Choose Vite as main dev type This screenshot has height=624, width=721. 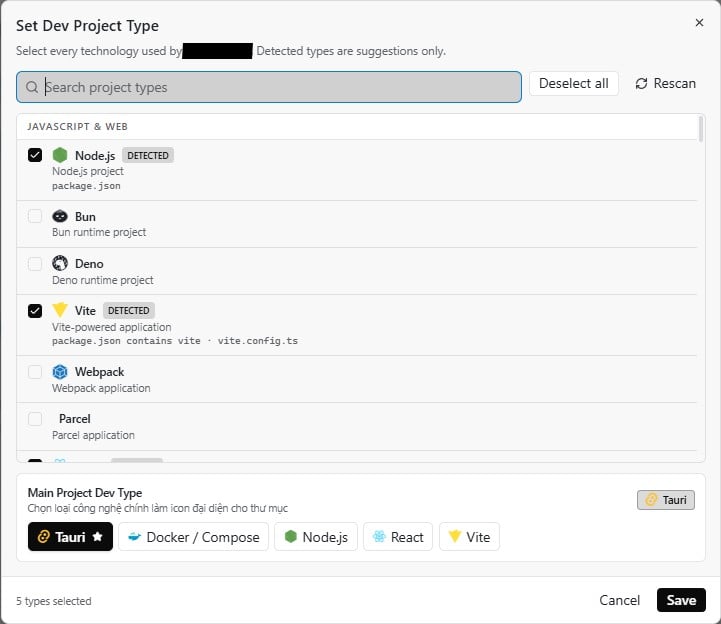coord(469,536)
